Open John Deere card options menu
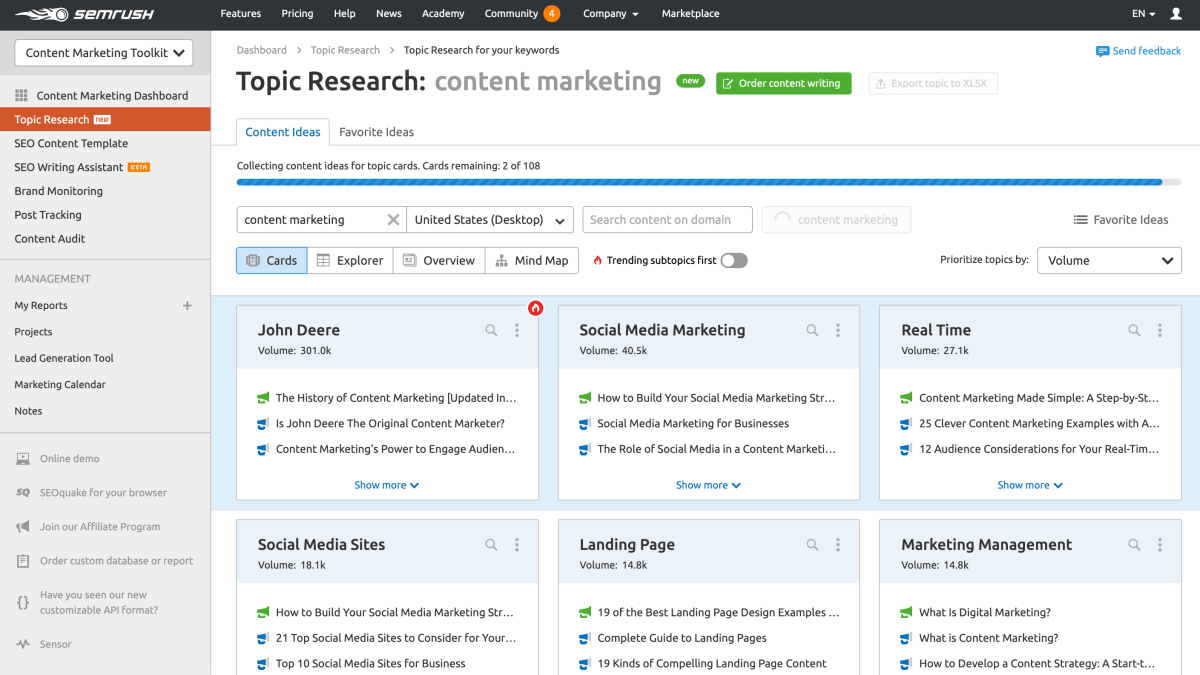1200x675 pixels. (x=517, y=330)
